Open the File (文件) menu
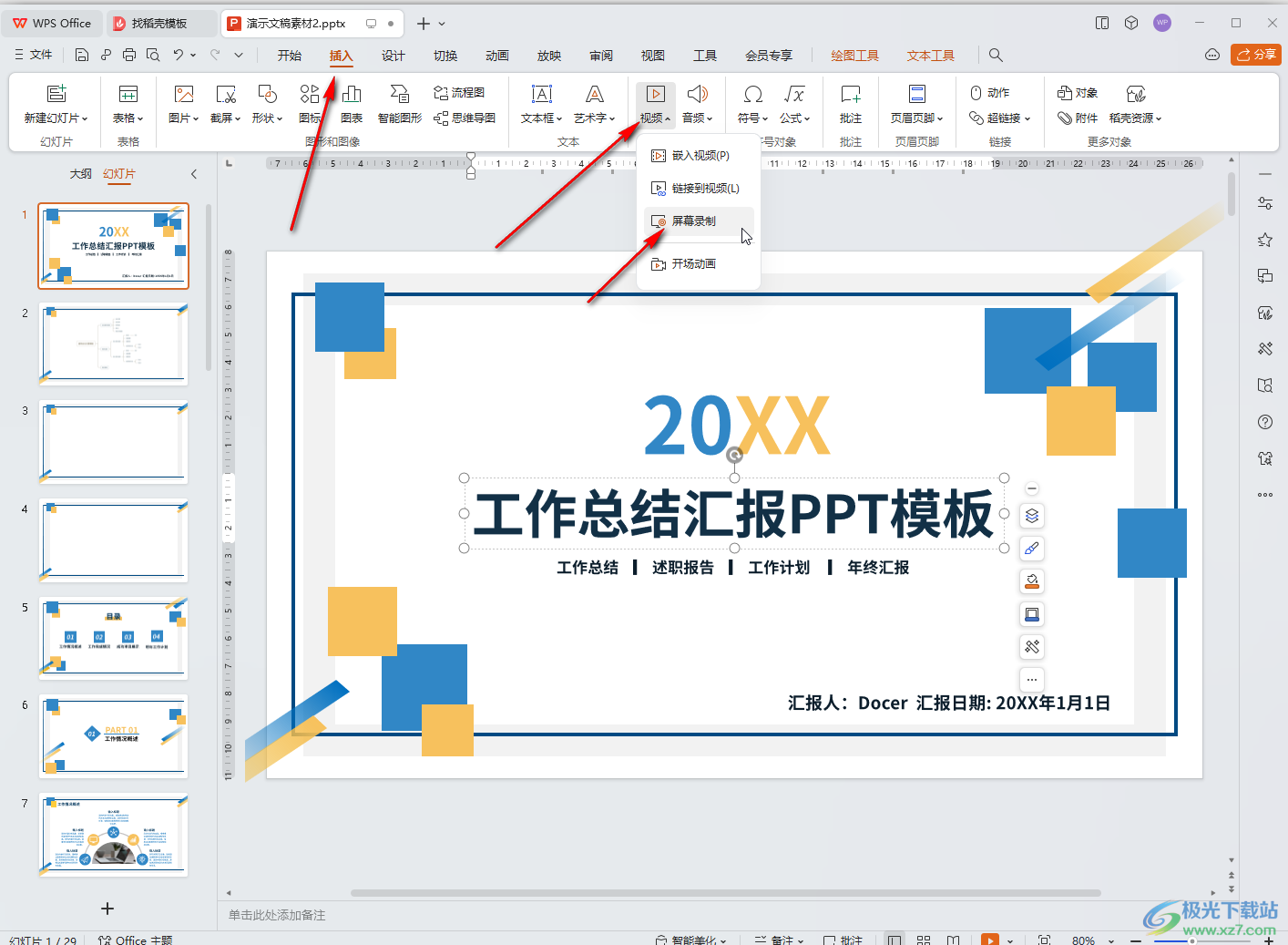1288x945 pixels. click(x=34, y=55)
